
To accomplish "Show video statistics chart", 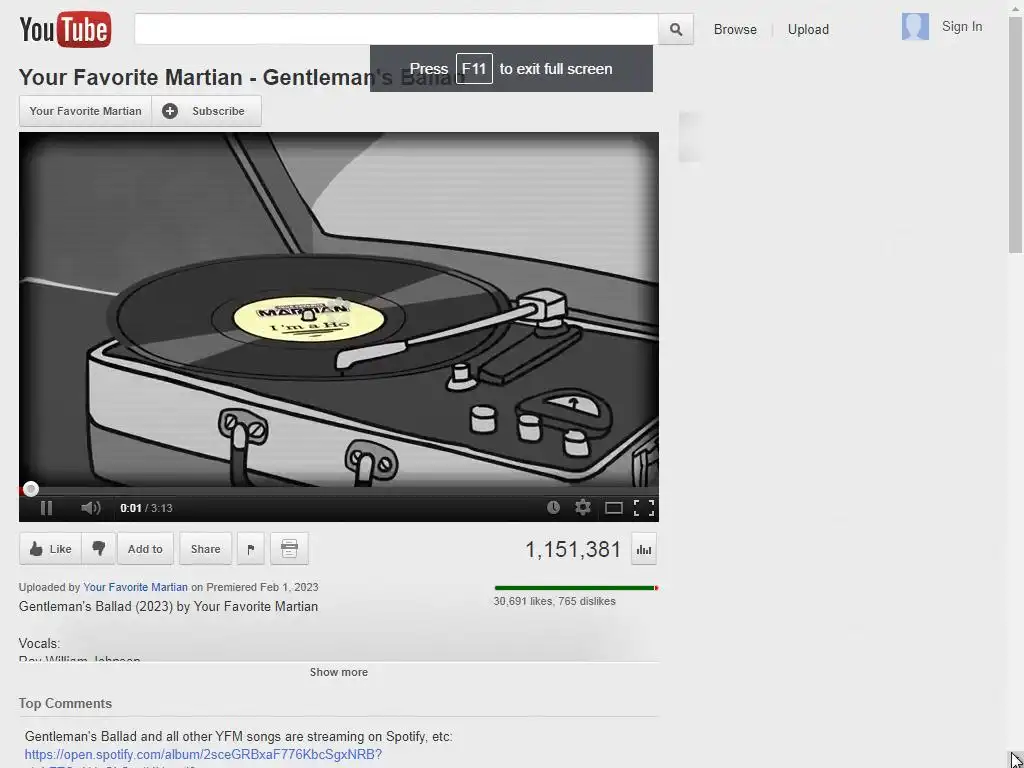I will (x=644, y=550).
